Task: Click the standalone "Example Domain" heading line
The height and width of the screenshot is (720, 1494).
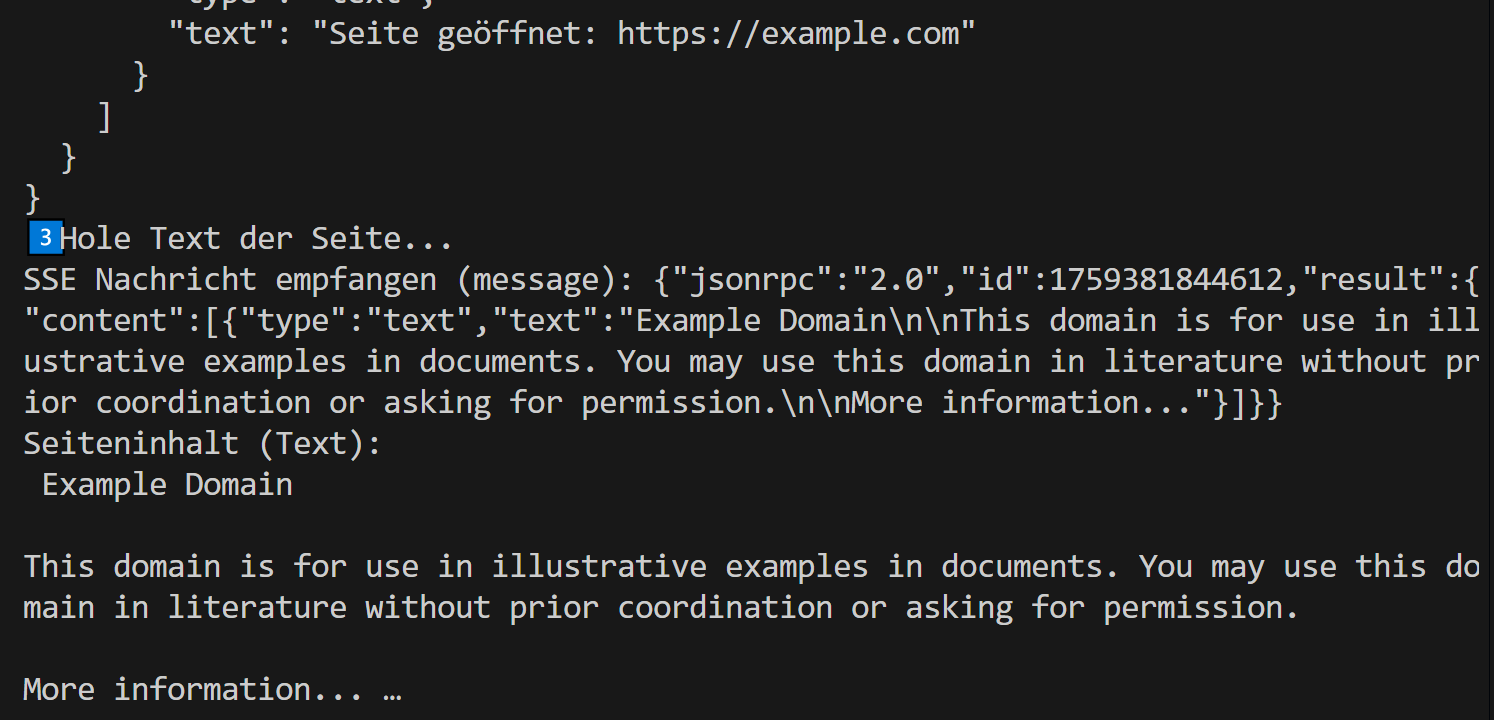Action: pyautogui.click(x=167, y=485)
